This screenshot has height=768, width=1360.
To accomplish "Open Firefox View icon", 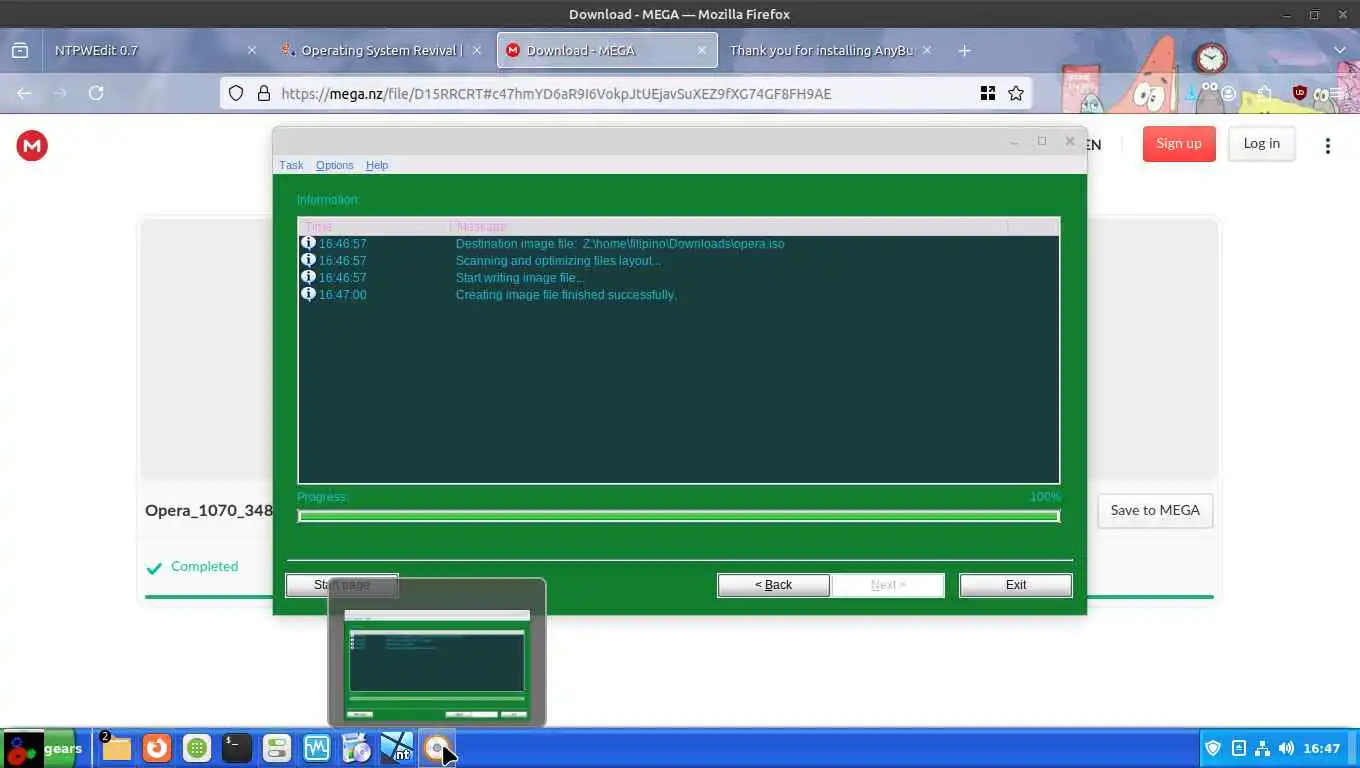I will [x=19, y=50].
